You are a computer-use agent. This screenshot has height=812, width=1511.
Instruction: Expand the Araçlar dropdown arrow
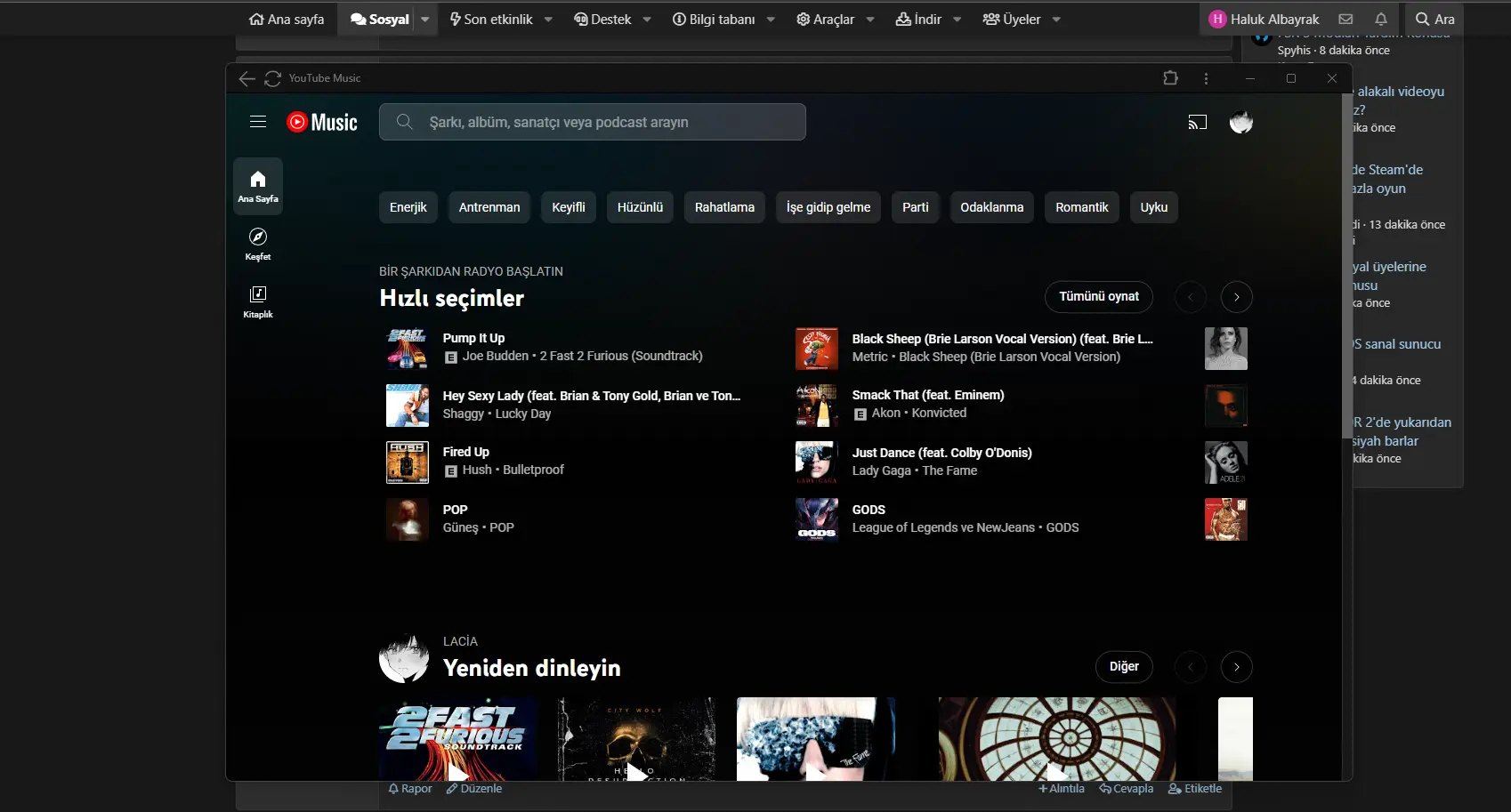point(870,19)
